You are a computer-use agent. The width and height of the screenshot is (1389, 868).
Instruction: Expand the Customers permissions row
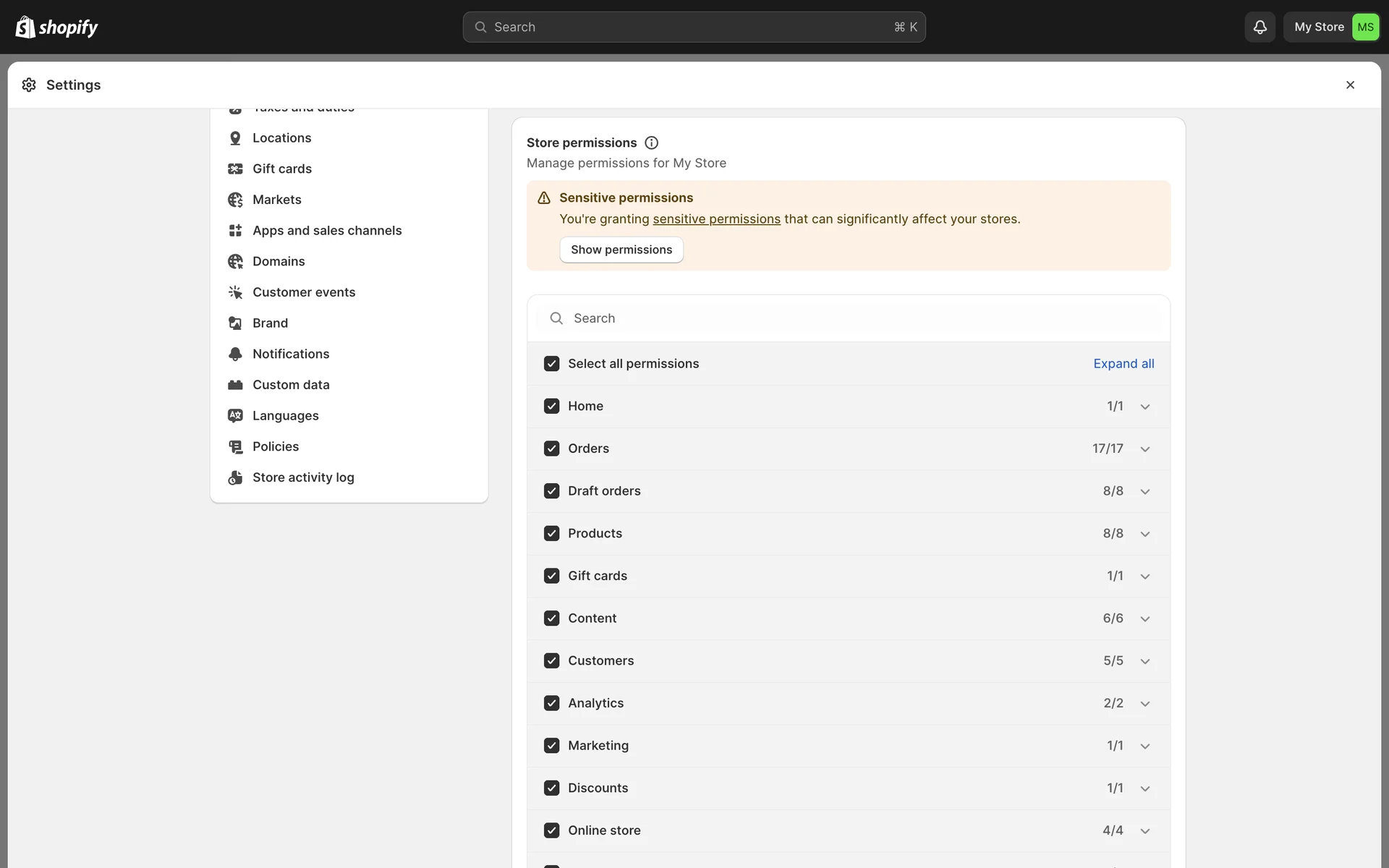1145,661
